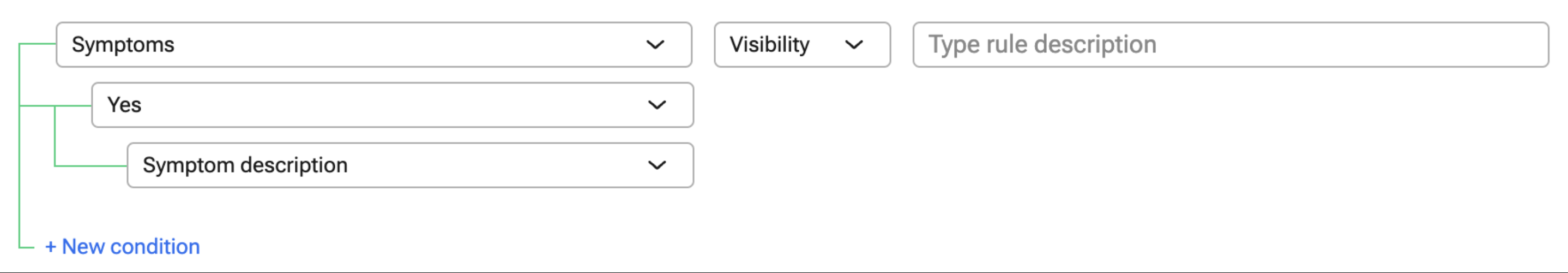
Task: Focus the Type rule description field
Action: [1230, 44]
